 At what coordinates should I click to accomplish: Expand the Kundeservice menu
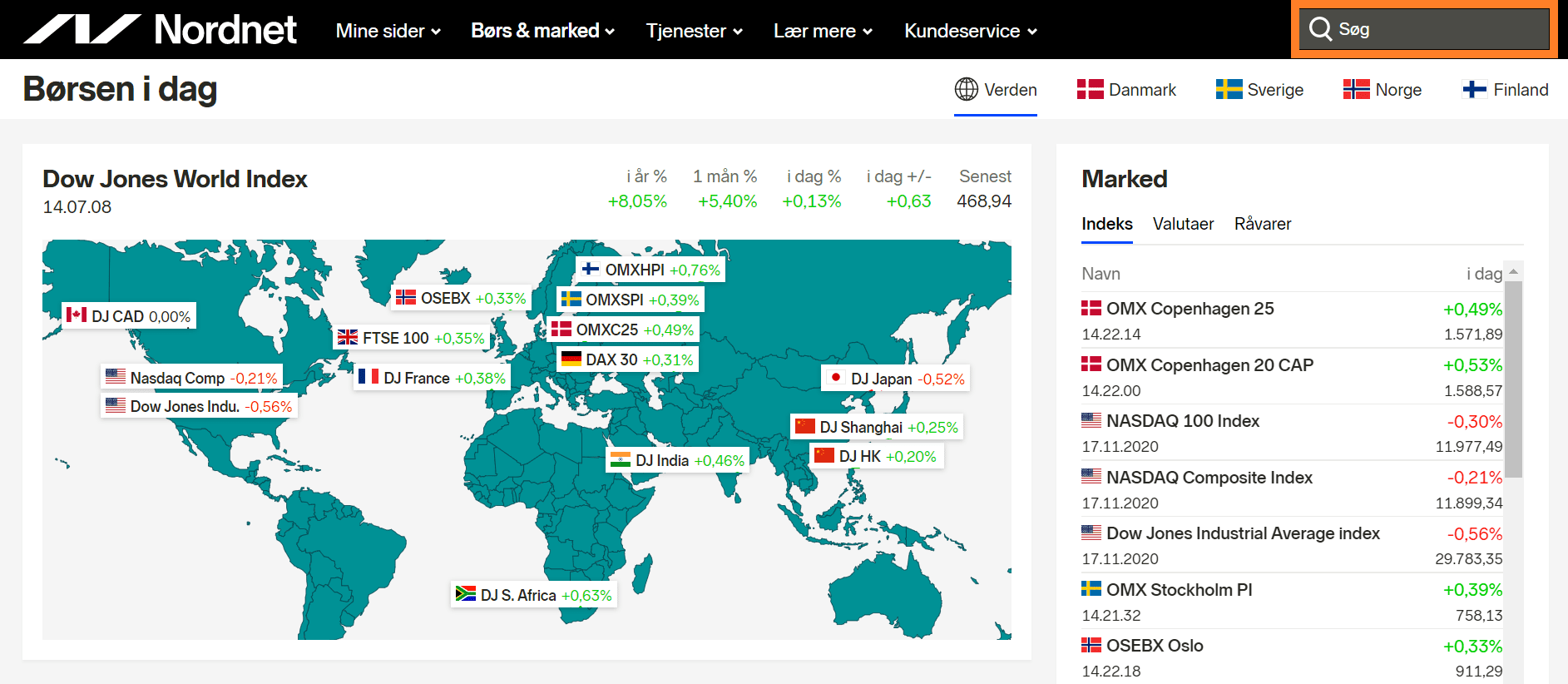click(x=971, y=31)
